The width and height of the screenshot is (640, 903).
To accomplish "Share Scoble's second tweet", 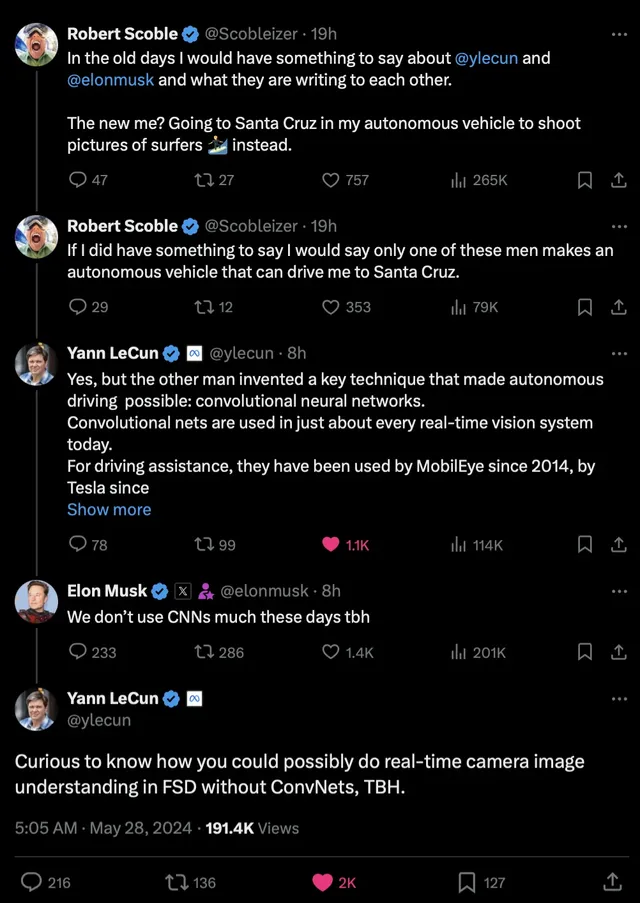I will pos(618,307).
